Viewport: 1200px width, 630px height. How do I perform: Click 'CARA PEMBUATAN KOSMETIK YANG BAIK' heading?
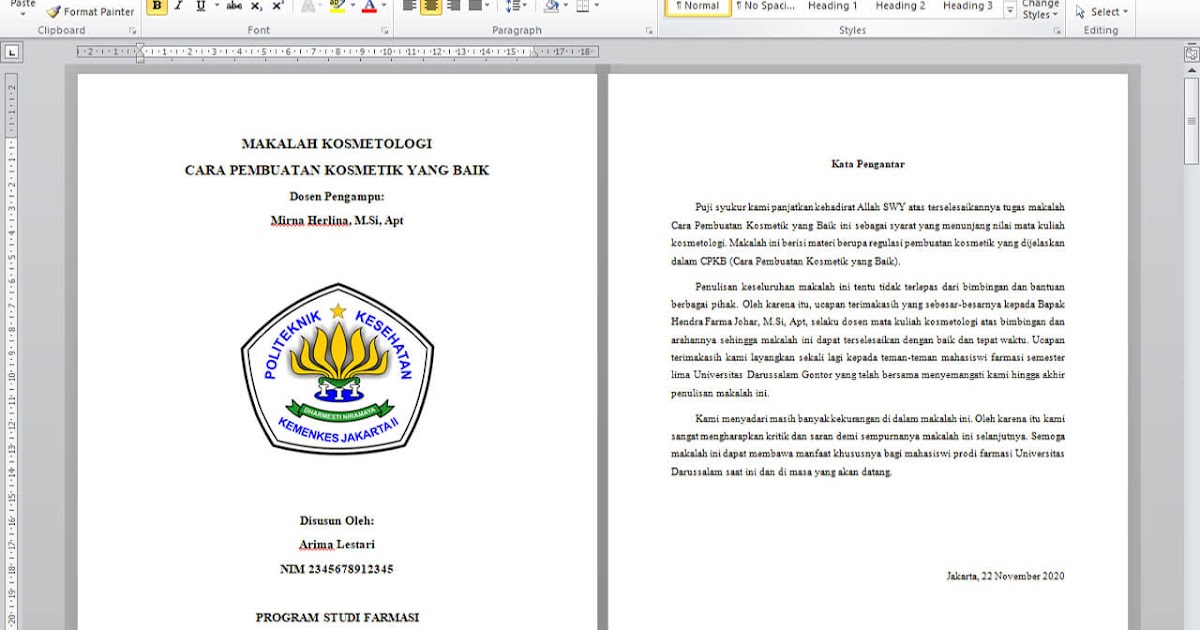click(x=337, y=170)
